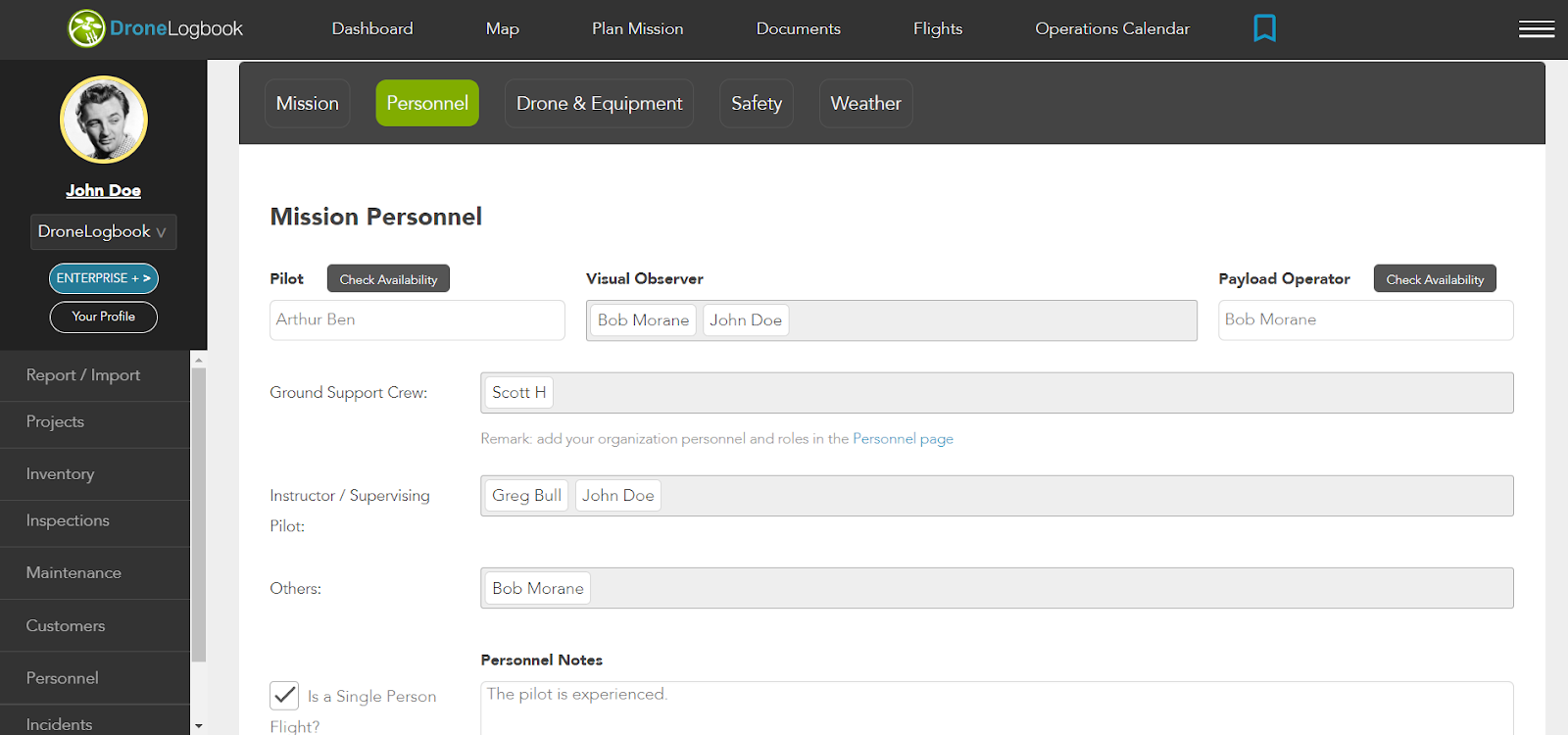Check Availability for the Pilot
The image size is (1568, 735).
pyautogui.click(x=388, y=279)
